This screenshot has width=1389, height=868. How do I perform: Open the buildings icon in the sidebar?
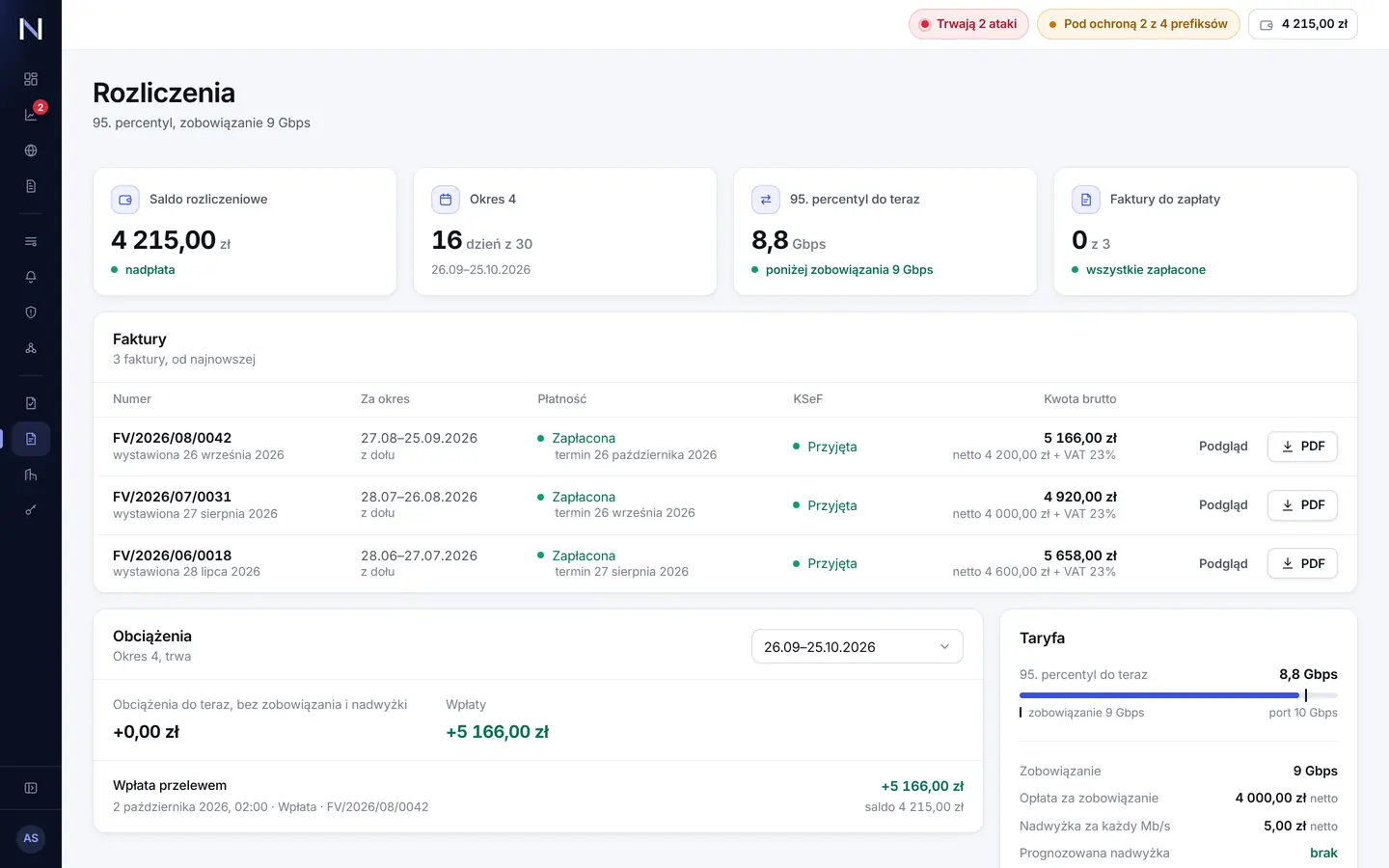click(31, 475)
